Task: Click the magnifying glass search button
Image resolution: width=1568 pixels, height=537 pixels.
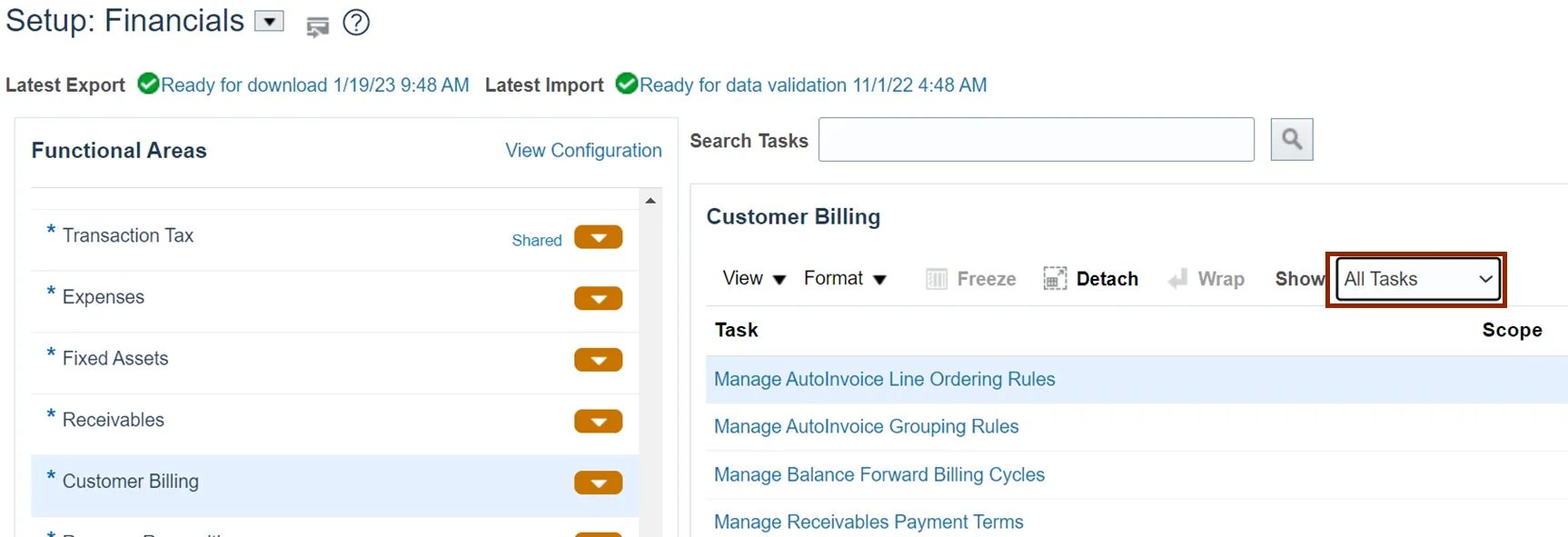Action: pyautogui.click(x=1291, y=140)
